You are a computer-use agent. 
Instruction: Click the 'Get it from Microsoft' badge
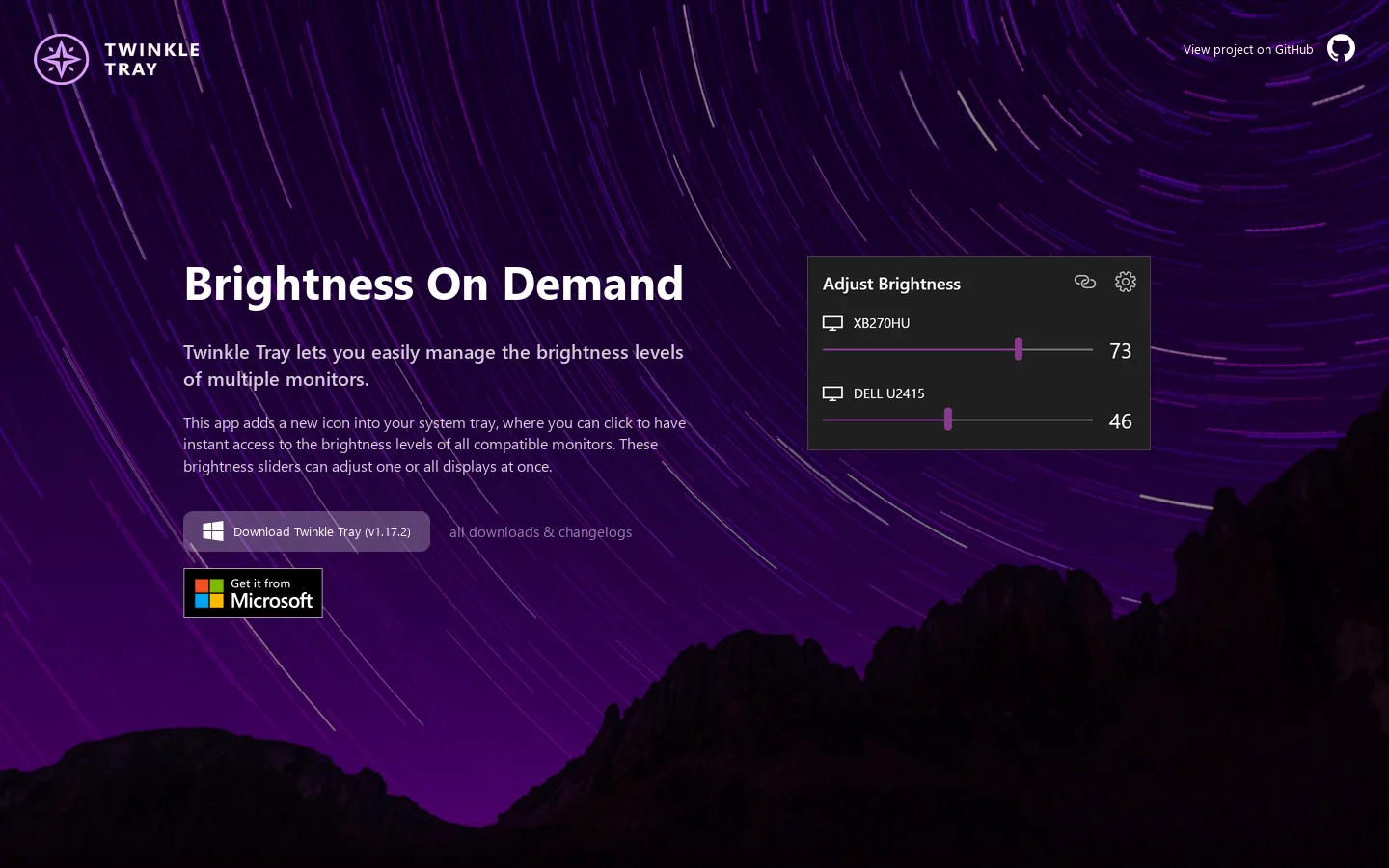pyautogui.click(x=253, y=593)
